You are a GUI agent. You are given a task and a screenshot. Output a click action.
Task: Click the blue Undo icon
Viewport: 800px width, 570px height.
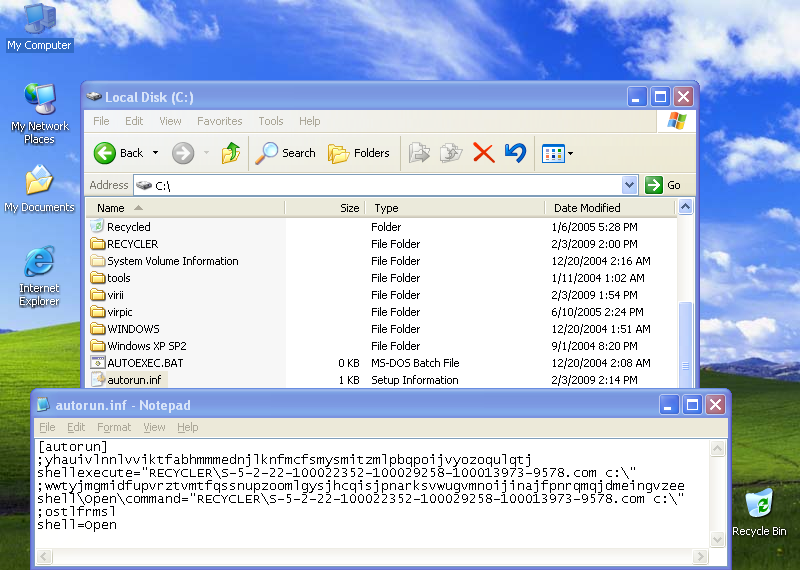(515, 153)
